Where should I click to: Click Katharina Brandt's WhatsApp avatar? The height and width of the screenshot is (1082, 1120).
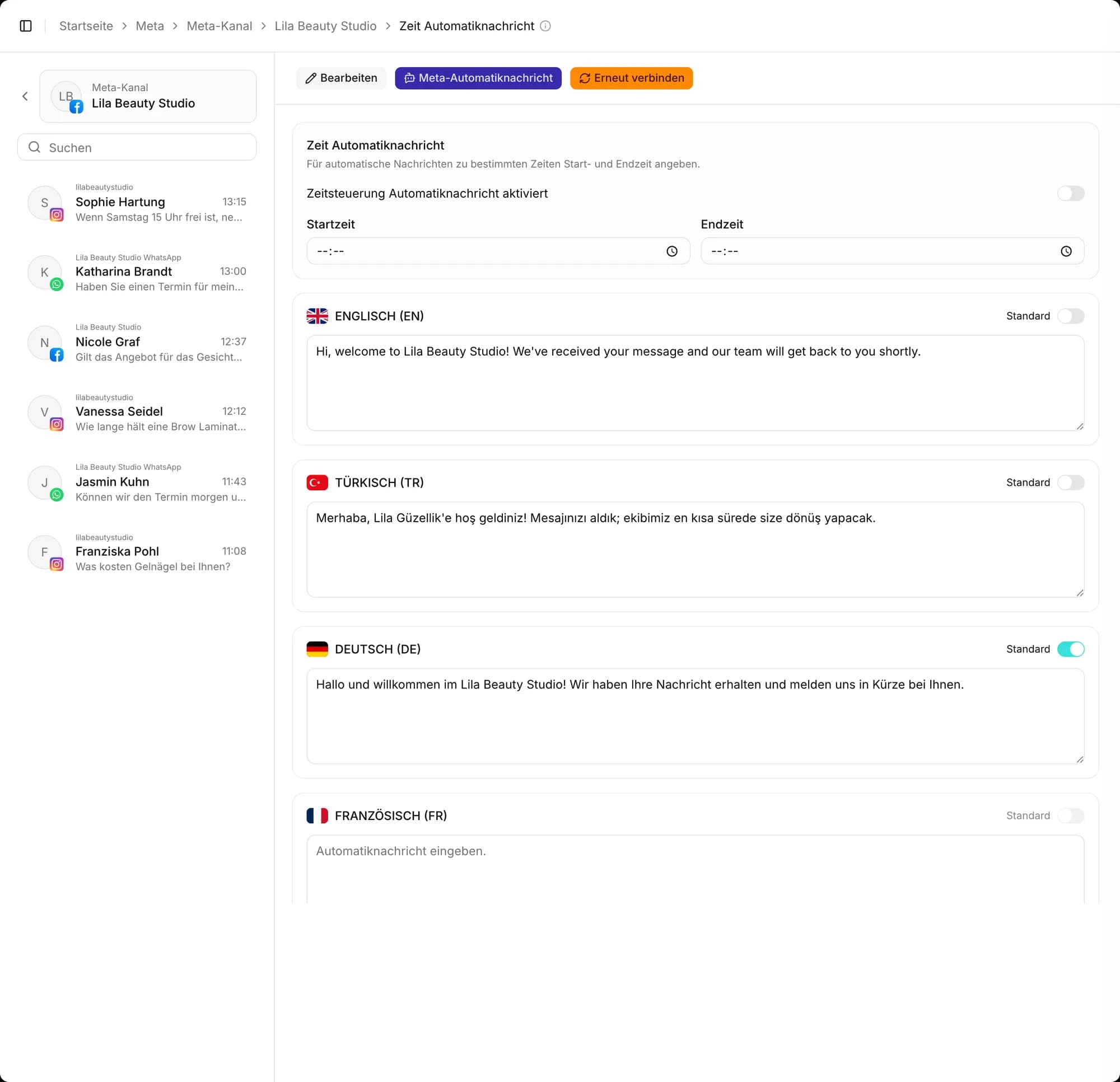coord(45,273)
